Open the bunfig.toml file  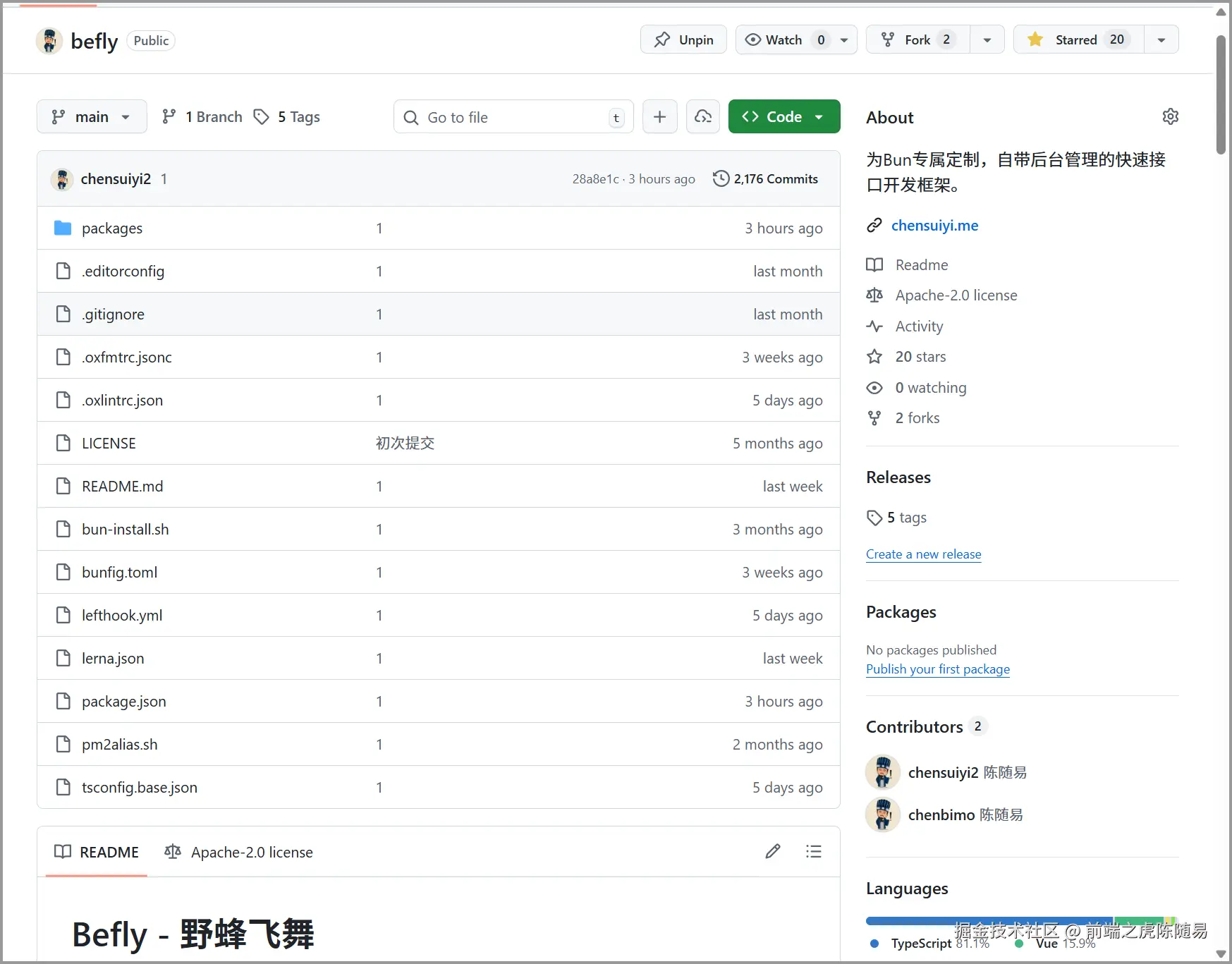(x=120, y=573)
